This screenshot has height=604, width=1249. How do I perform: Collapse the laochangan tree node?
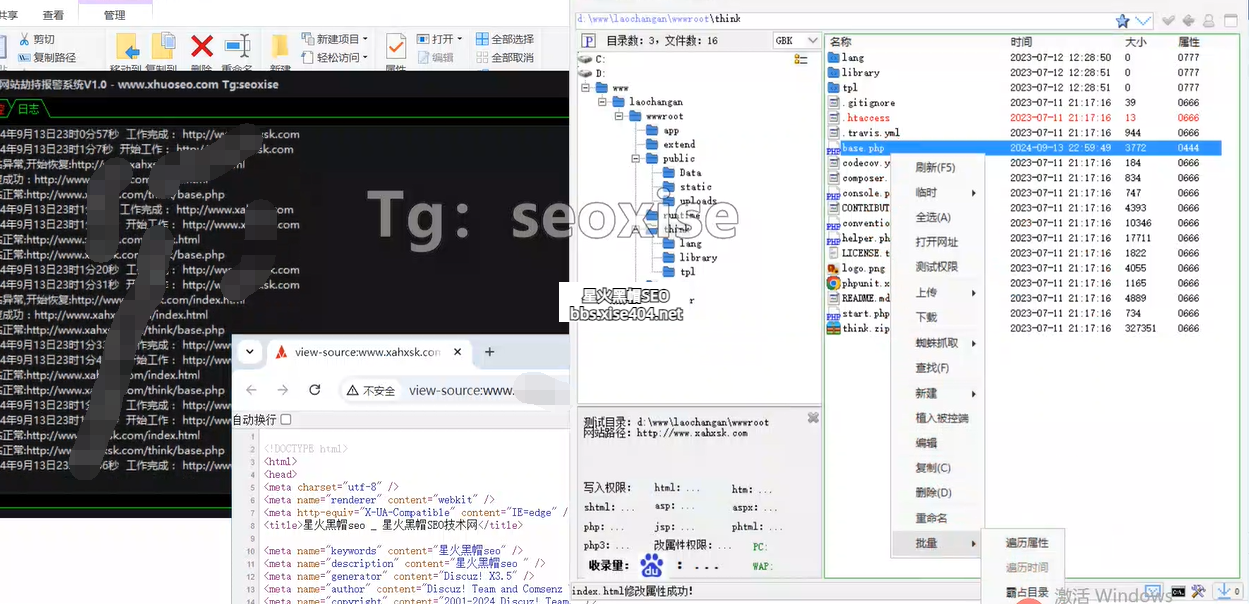(x=602, y=102)
